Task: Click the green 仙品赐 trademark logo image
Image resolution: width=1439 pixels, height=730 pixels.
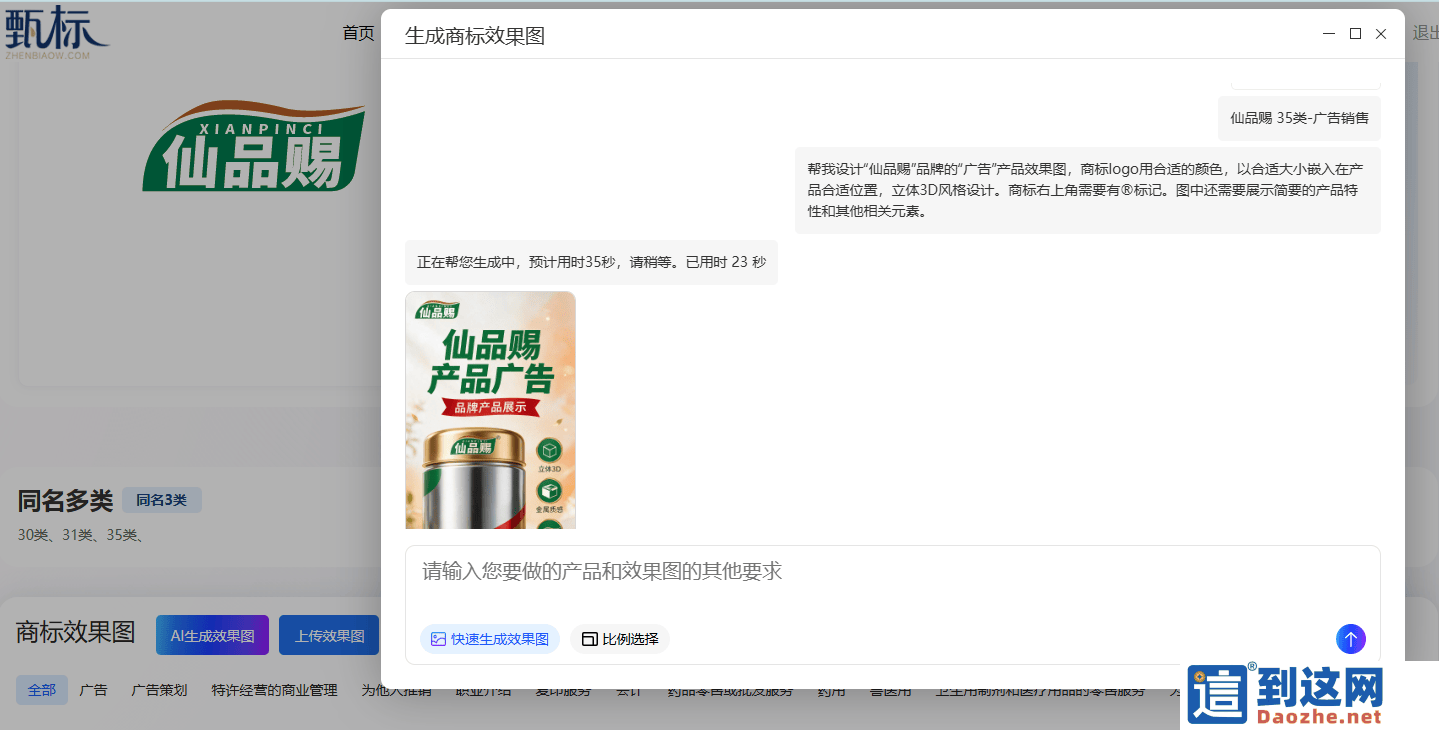Action: click(x=254, y=146)
